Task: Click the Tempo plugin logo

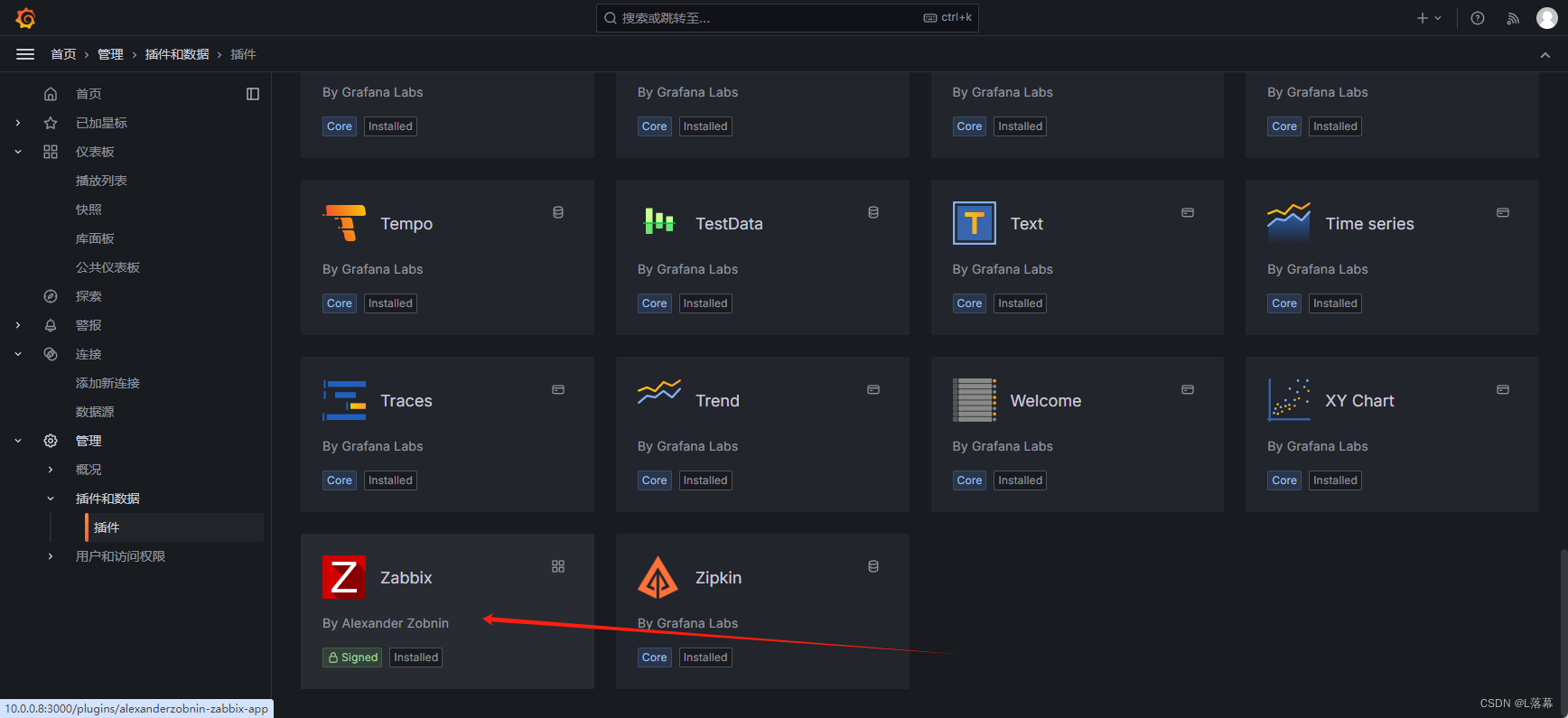Action: 344,223
